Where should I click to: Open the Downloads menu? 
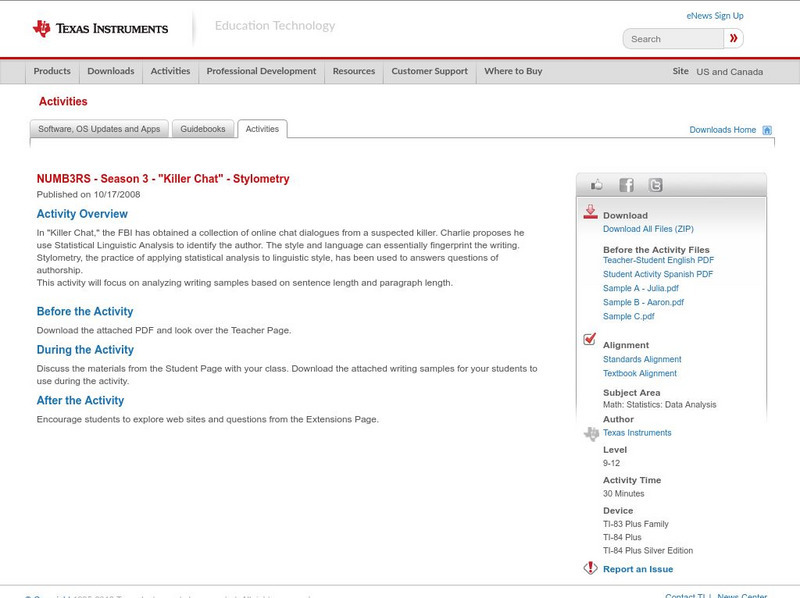[x=111, y=71]
